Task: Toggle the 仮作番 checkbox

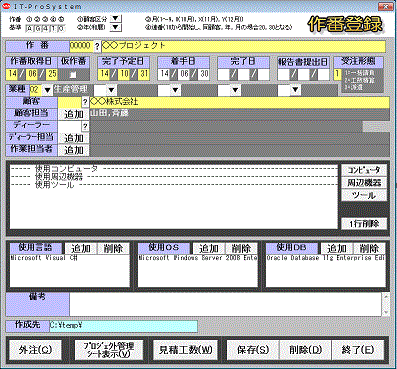Action: (x=73, y=74)
